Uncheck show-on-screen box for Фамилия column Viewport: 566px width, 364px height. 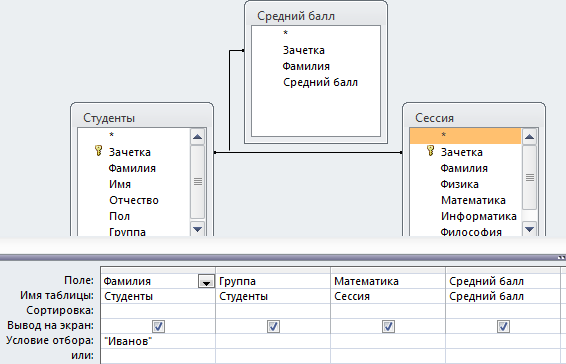[x=158, y=326]
